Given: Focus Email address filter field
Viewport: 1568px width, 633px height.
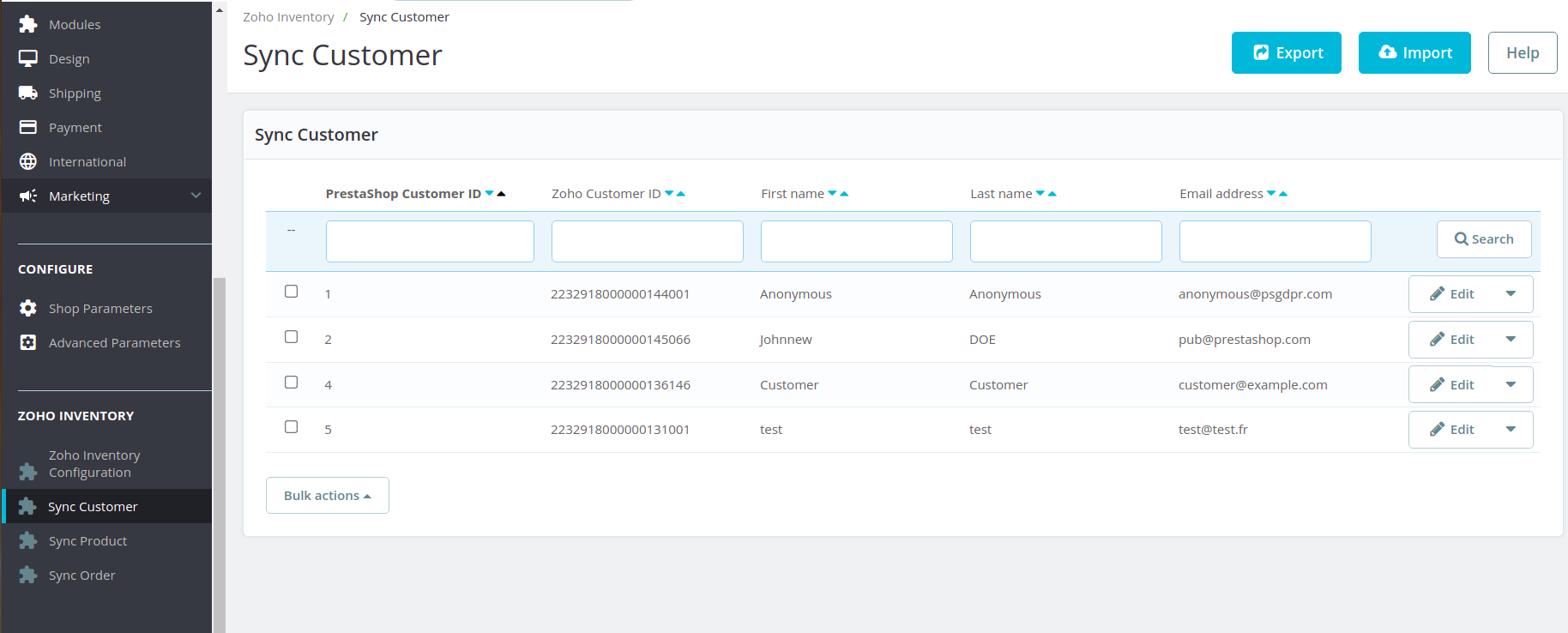Looking at the screenshot, I should click(1276, 241).
